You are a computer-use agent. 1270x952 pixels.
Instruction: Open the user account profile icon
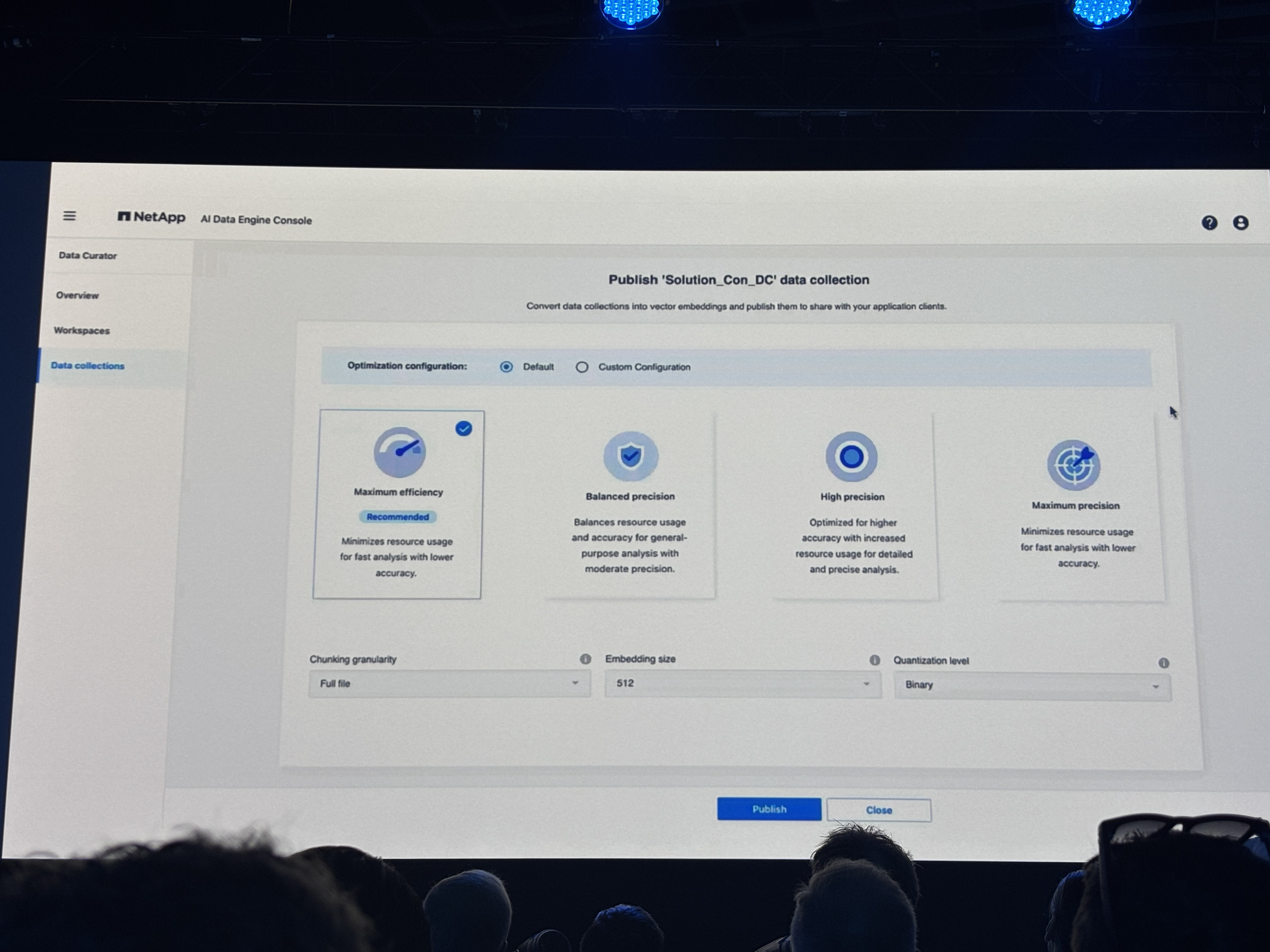click(1240, 223)
